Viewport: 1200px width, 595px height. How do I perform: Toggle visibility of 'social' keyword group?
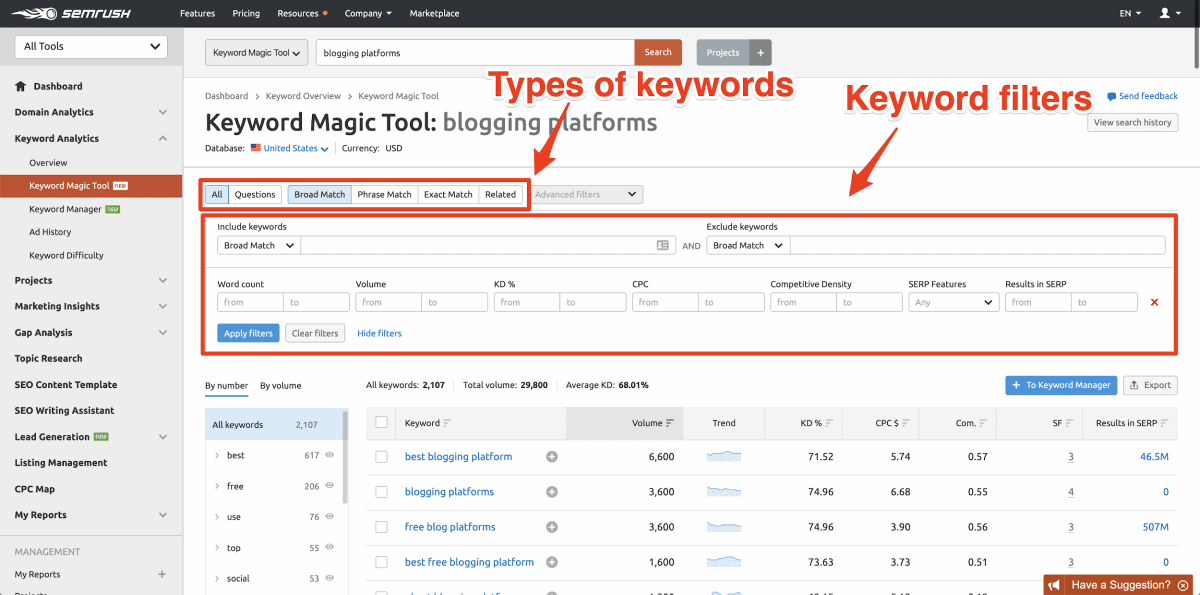329,578
